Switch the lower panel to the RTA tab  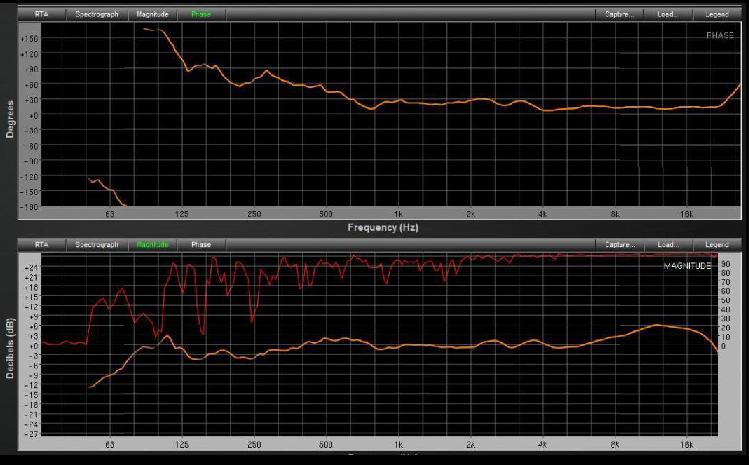click(41, 244)
